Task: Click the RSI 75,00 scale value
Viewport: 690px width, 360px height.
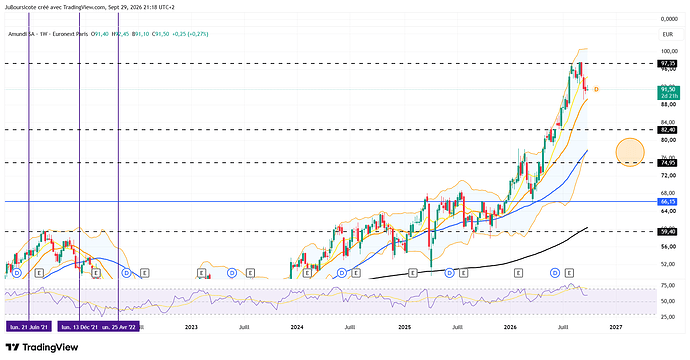Action: pos(669,286)
